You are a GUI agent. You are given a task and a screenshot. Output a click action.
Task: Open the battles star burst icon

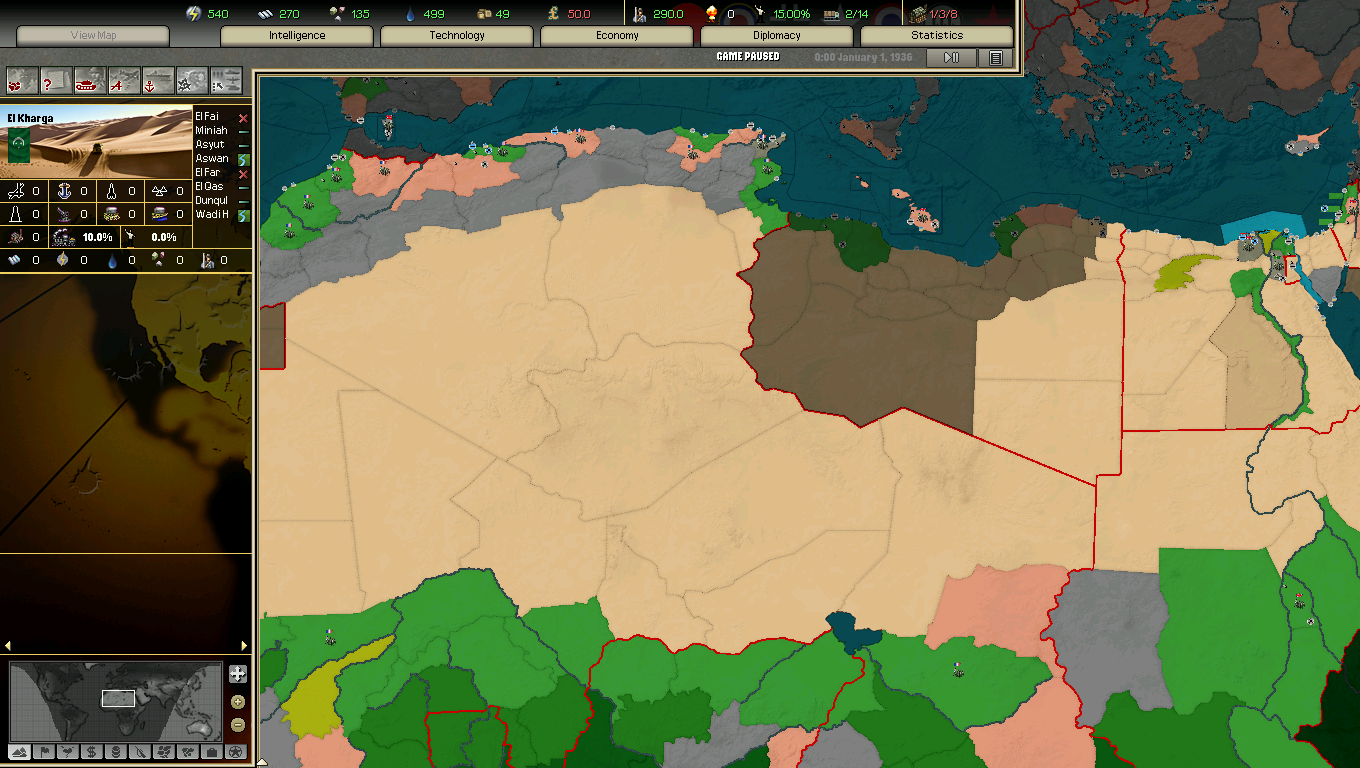[192, 80]
